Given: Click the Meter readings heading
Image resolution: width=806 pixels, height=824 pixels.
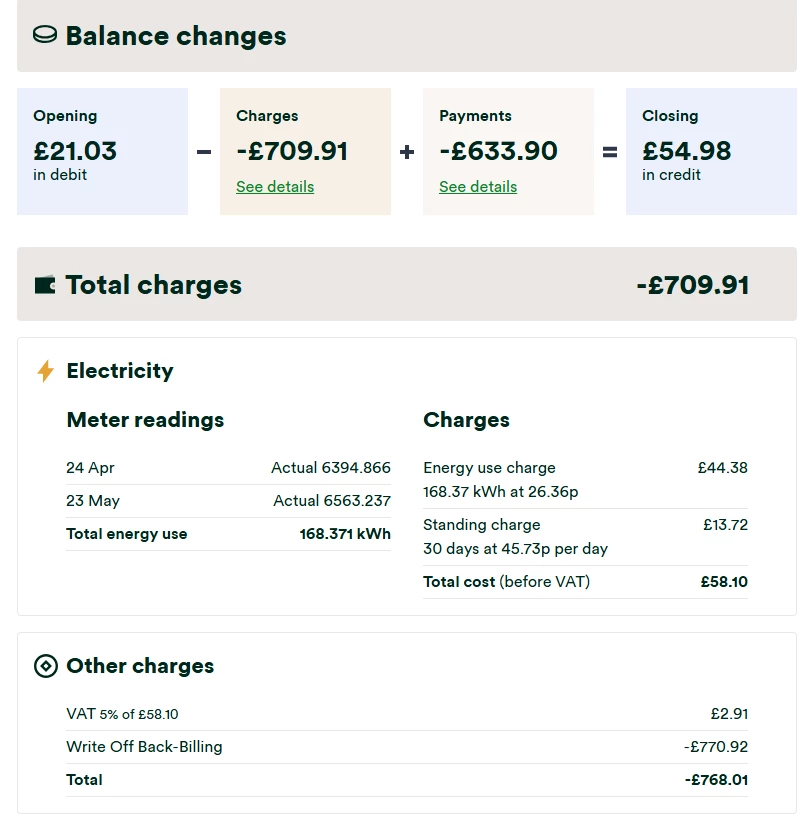Looking at the screenshot, I should pos(145,420).
